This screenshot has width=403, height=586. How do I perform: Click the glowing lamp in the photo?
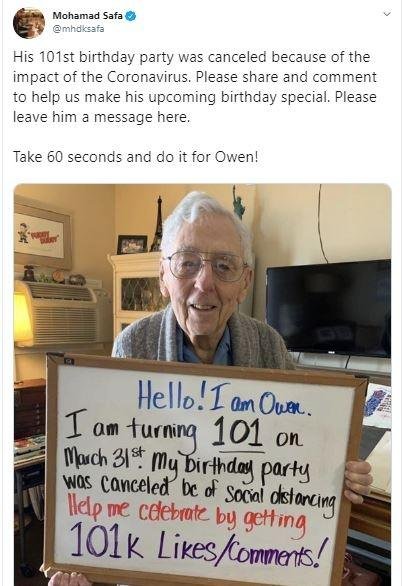tap(22, 319)
